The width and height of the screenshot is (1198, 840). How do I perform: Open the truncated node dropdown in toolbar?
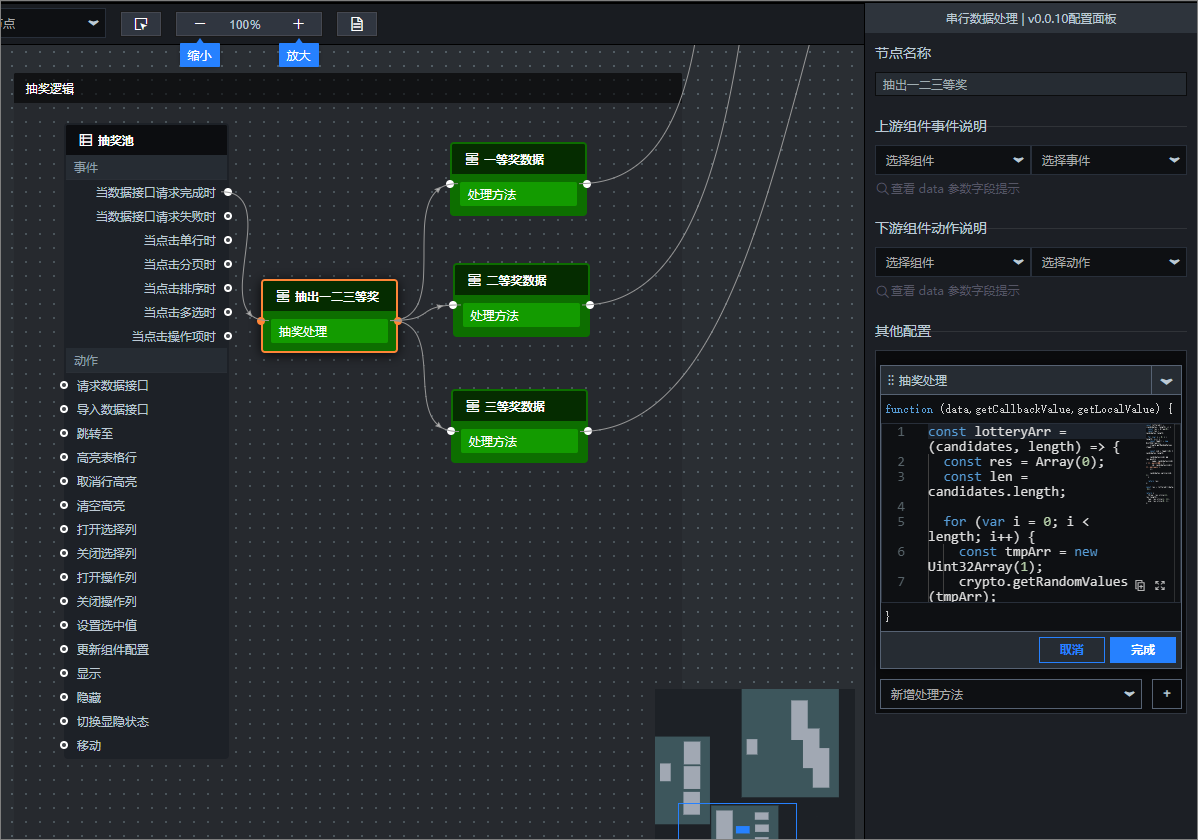52,23
